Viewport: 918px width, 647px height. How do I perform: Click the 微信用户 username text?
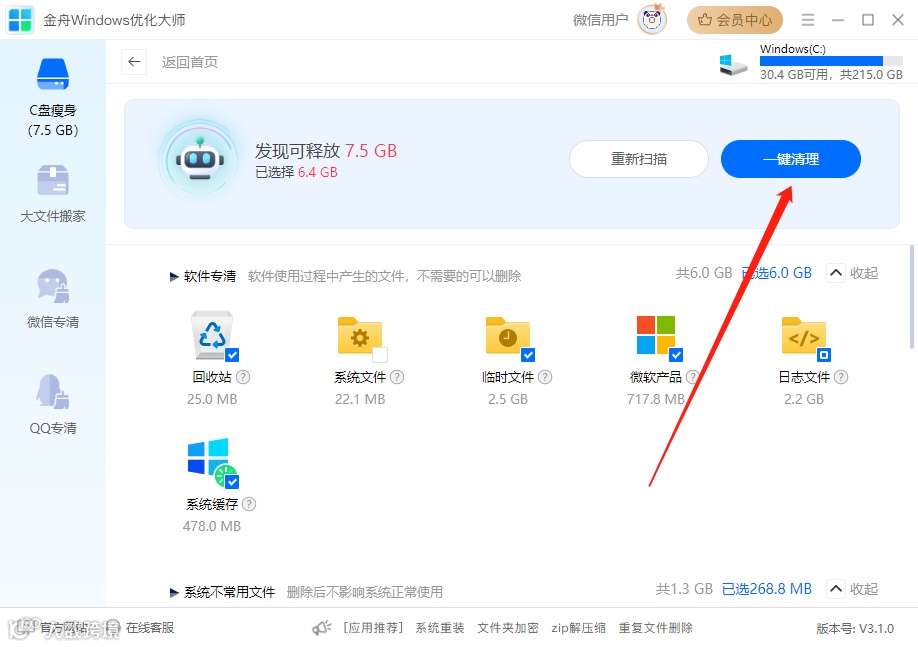click(600, 20)
